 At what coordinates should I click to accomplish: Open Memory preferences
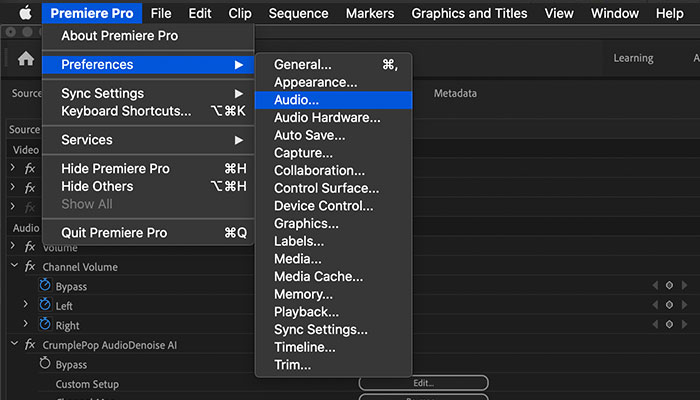(333, 294)
